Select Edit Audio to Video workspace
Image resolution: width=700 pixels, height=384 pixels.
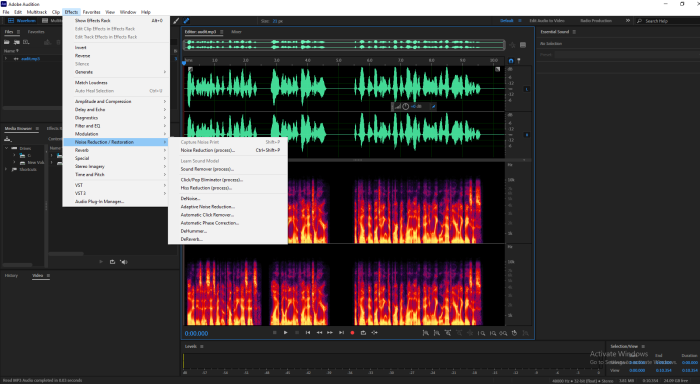pyautogui.click(x=547, y=21)
